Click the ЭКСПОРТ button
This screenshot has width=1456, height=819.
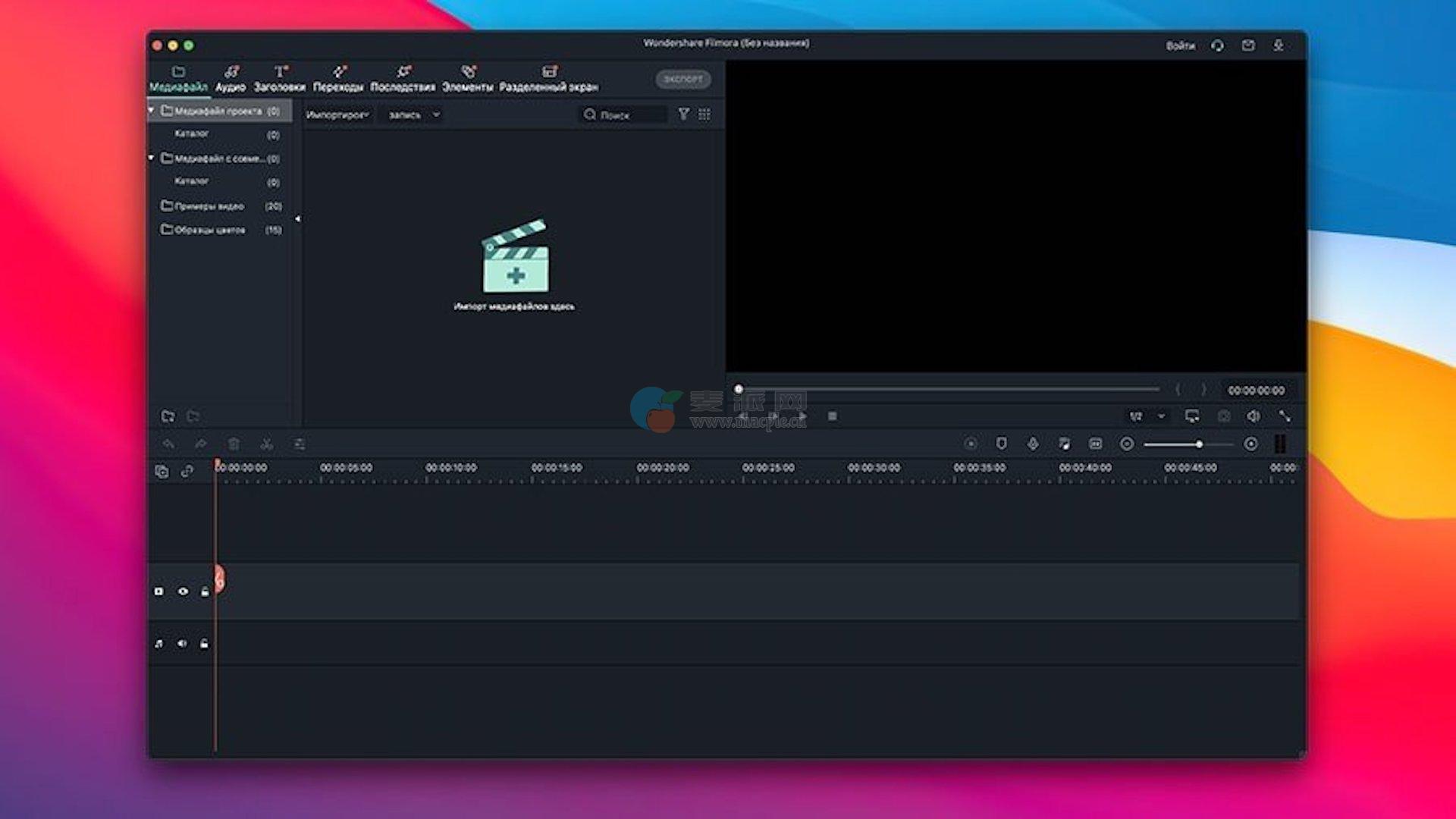click(x=682, y=79)
